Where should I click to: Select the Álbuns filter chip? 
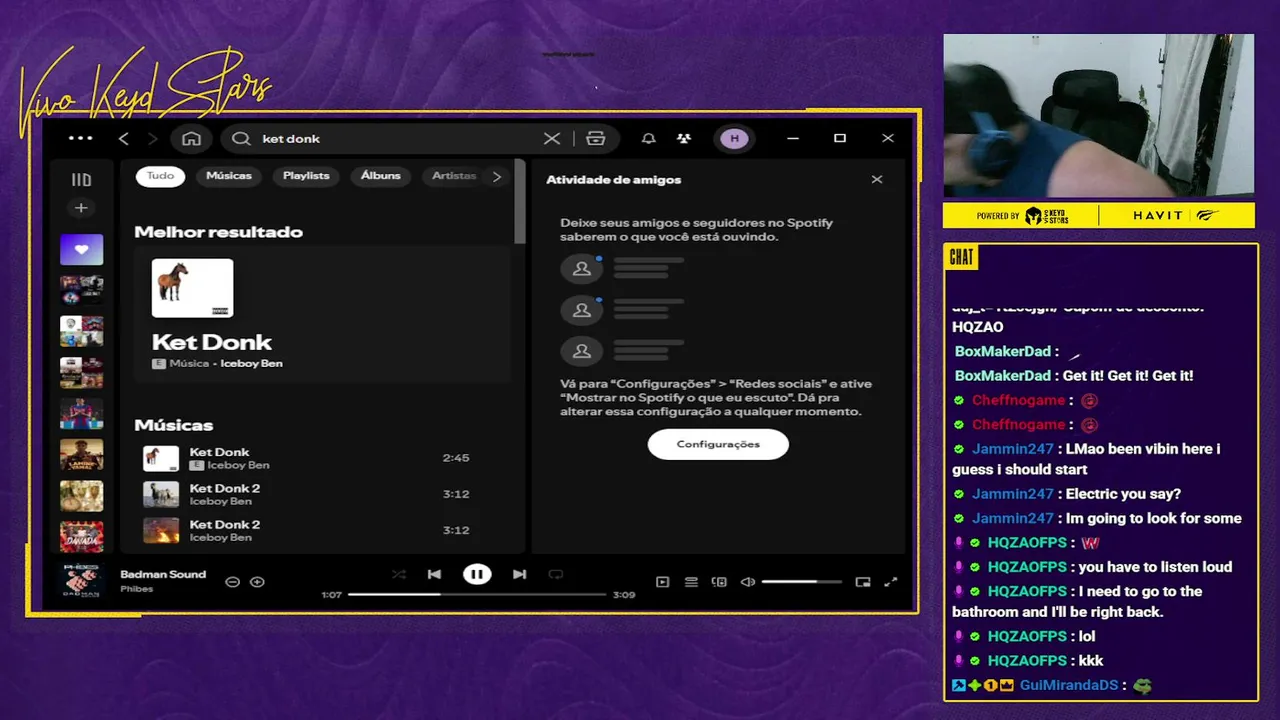coord(381,176)
